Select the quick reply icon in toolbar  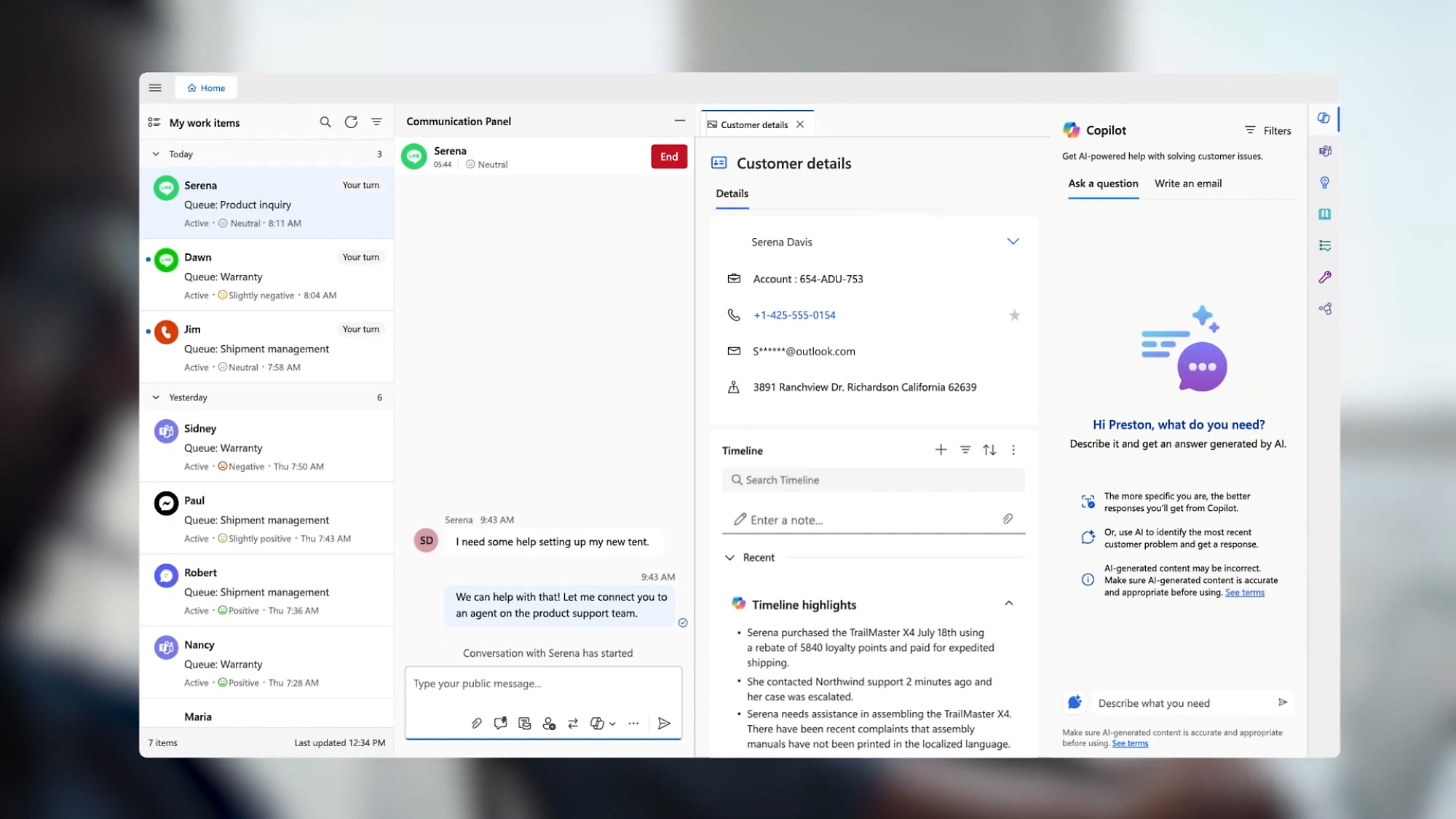click(x=500, y=723)
